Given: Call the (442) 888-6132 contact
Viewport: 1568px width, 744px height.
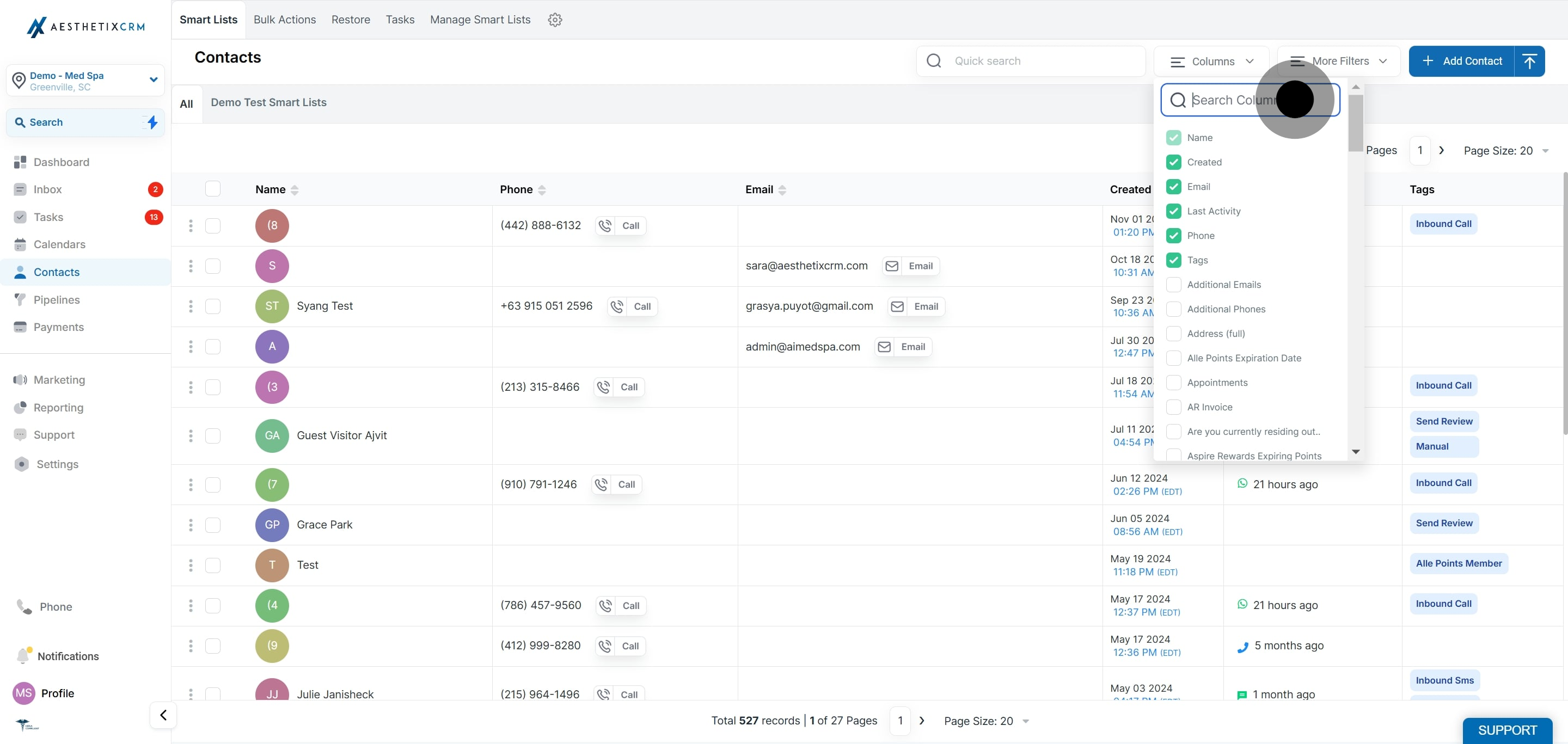Looking at the screenshot, I should tap(621, 226).
